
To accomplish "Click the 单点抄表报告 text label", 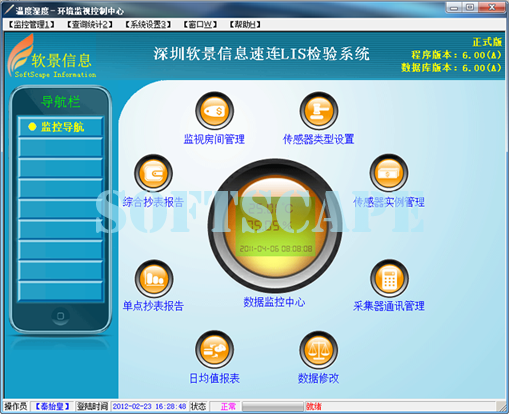I will point(153,306).
